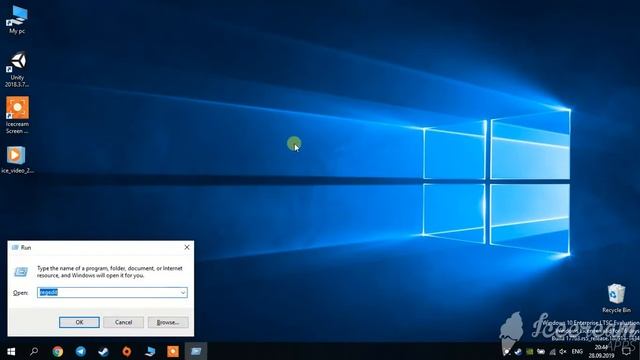This screenshot has width=640, height=360.
Task: Open the network status tray icon
Action: pyautogui.click(x=552, y=351)
